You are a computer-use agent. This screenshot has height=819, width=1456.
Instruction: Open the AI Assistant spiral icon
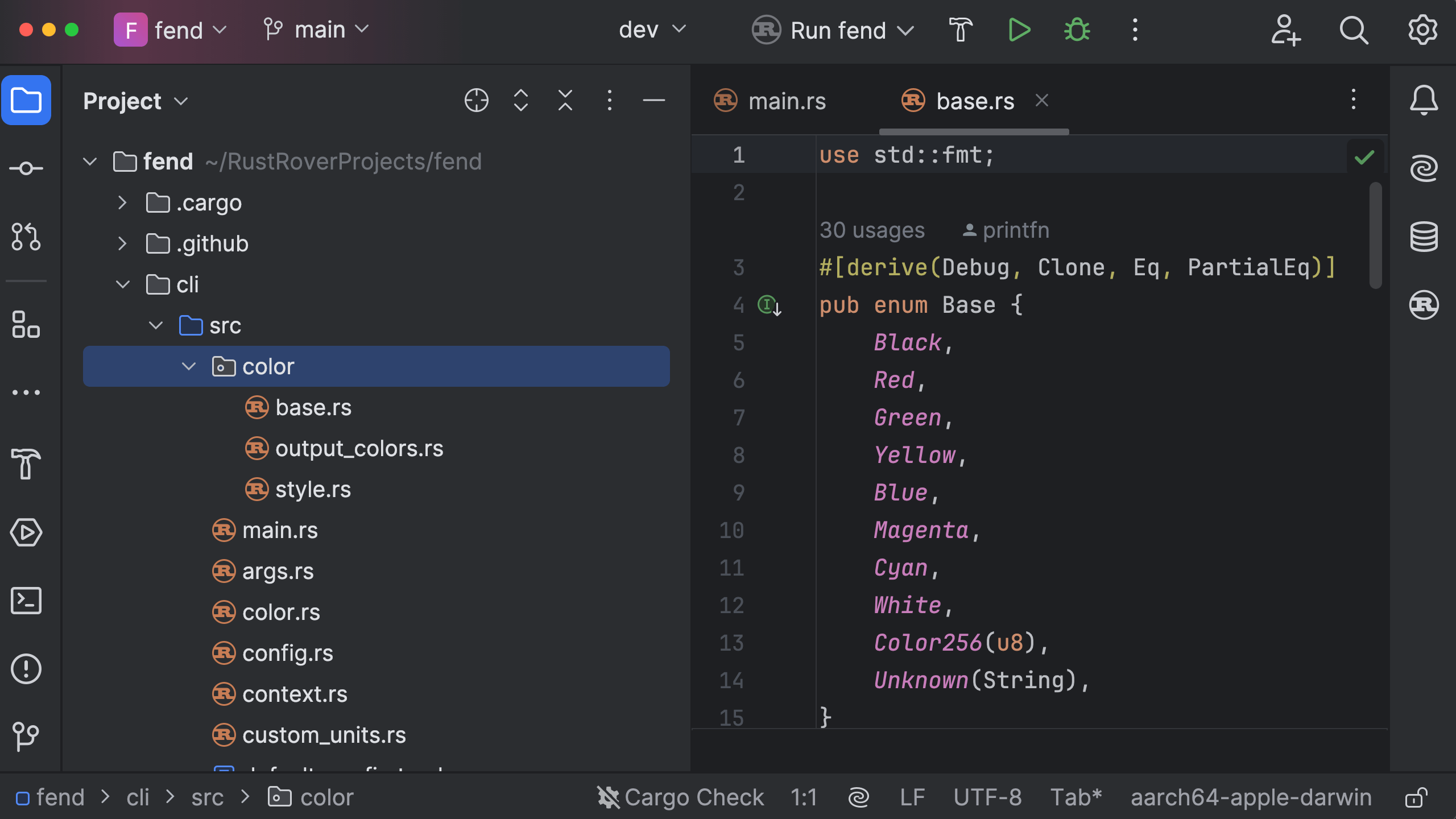click(x=1424, y=168)
